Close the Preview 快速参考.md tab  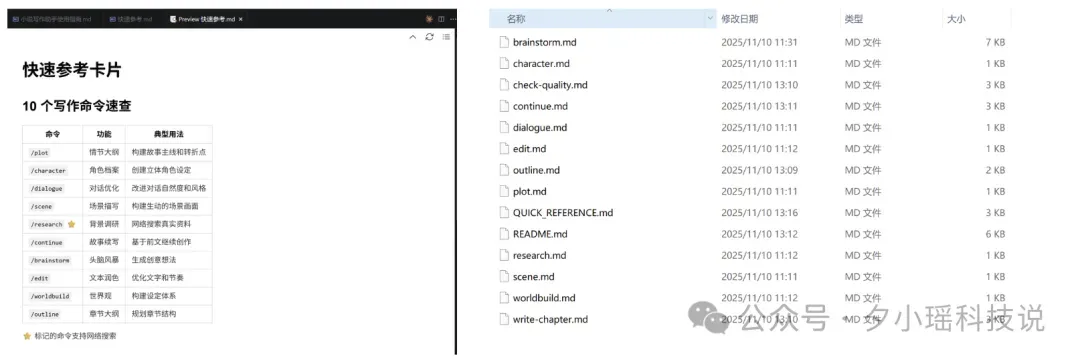pyautogui.click(x=241, y=19)
